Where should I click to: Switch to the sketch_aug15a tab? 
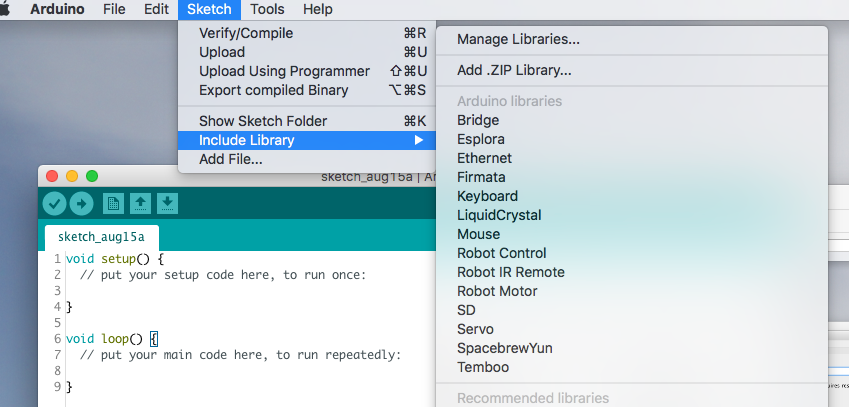101,237
